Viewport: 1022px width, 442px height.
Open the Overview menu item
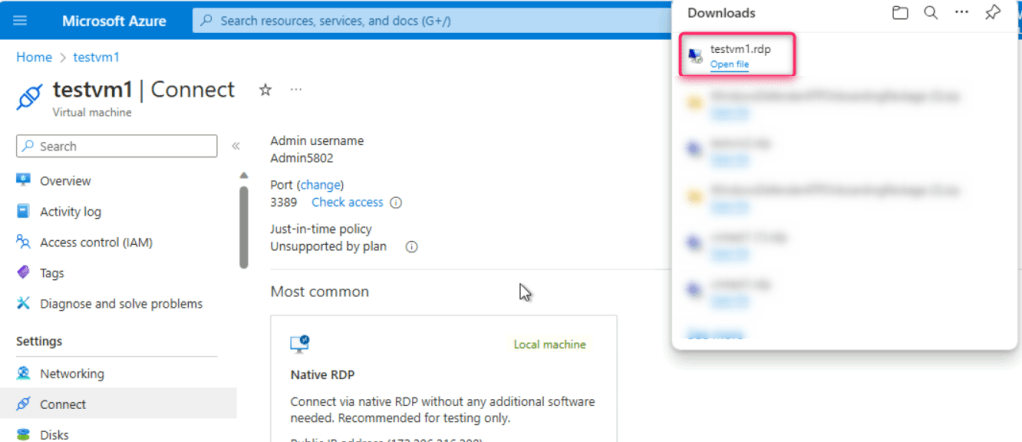(x=65, y=181)
